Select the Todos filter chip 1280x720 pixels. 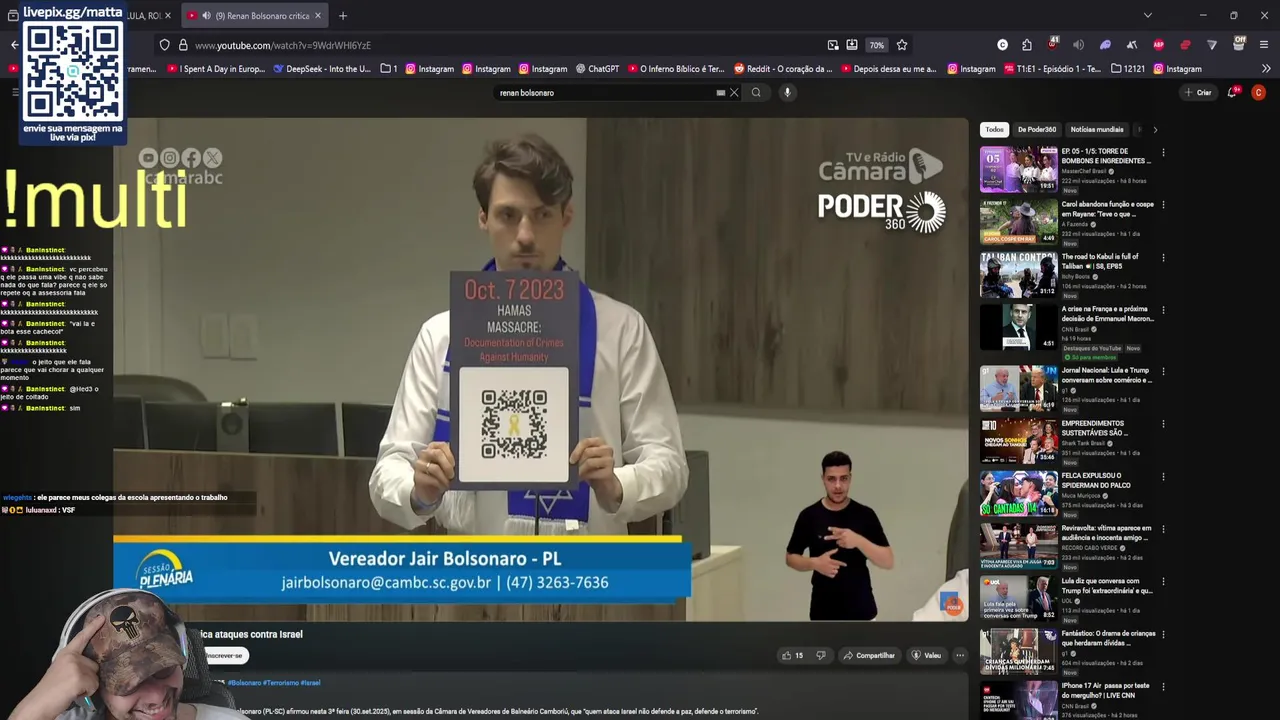994,129
